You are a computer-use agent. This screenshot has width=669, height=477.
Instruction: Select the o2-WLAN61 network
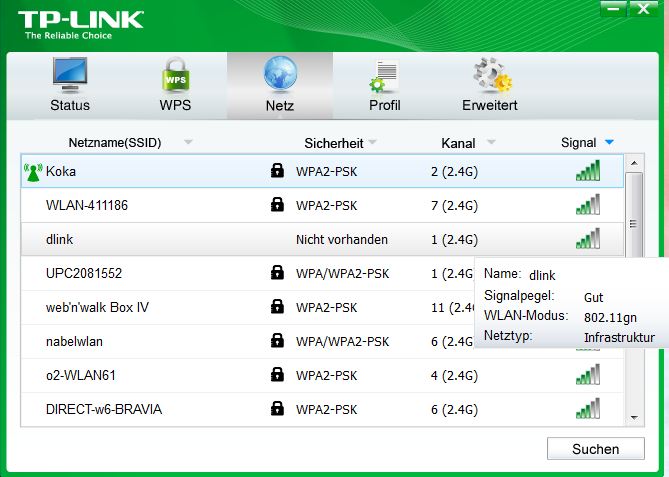(322, 375)
